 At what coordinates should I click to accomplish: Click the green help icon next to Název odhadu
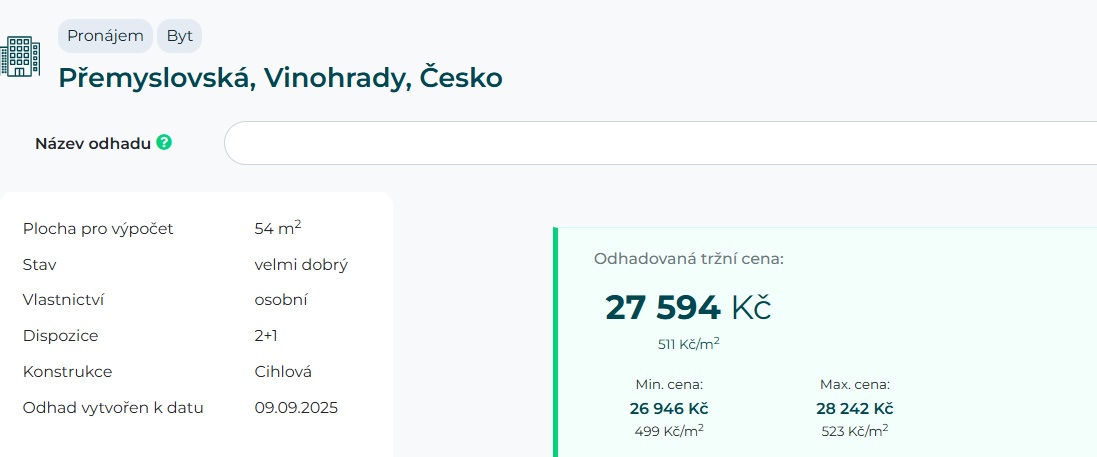[164, 143]
